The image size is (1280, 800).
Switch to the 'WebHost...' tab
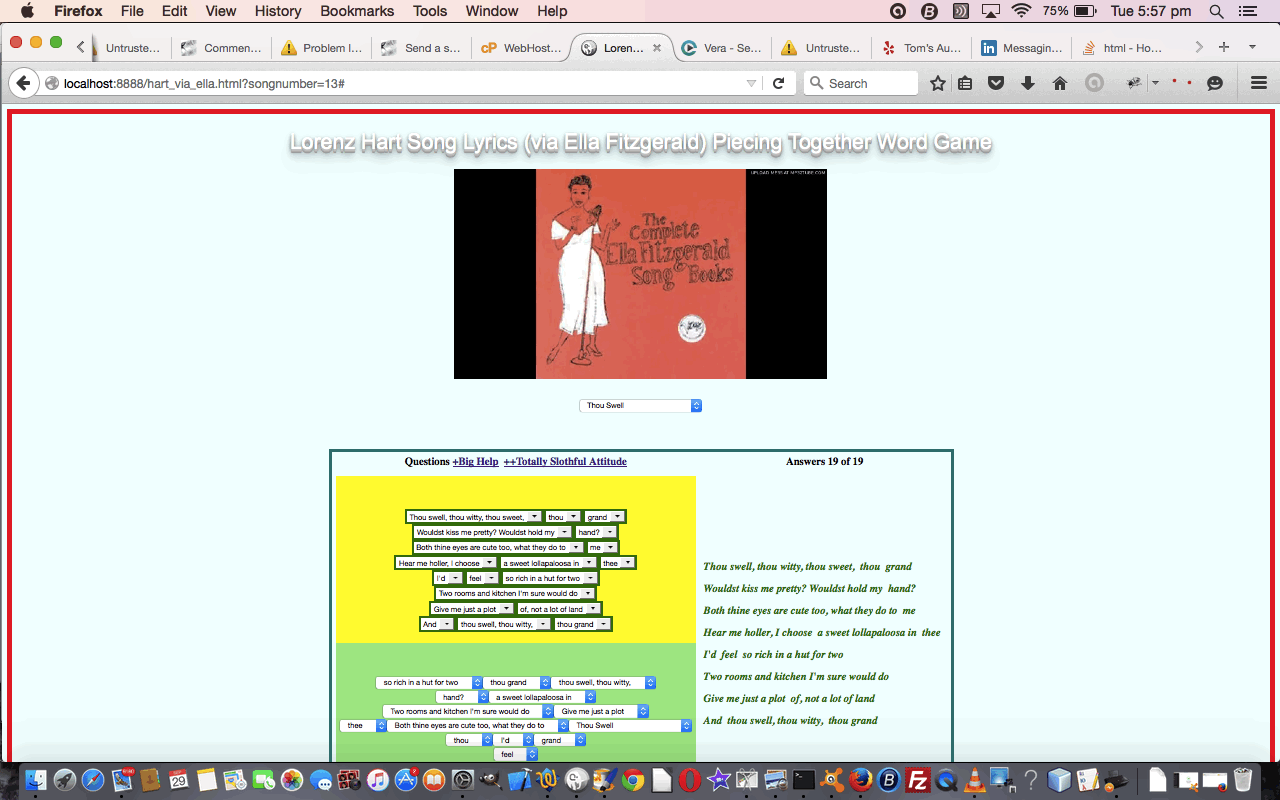point(521,47)
